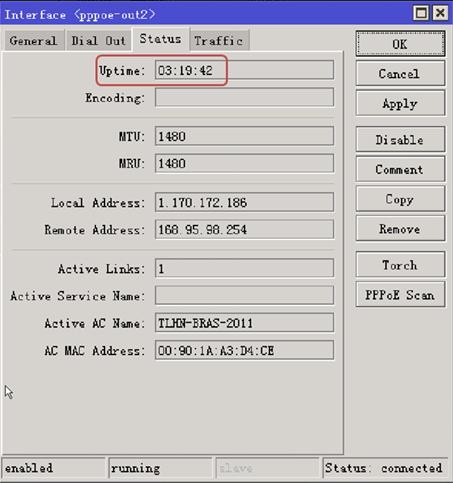Click the 'Encoding:' label
Image resolution: width=453 pixels, height=483 pixels.
point(115,98)
